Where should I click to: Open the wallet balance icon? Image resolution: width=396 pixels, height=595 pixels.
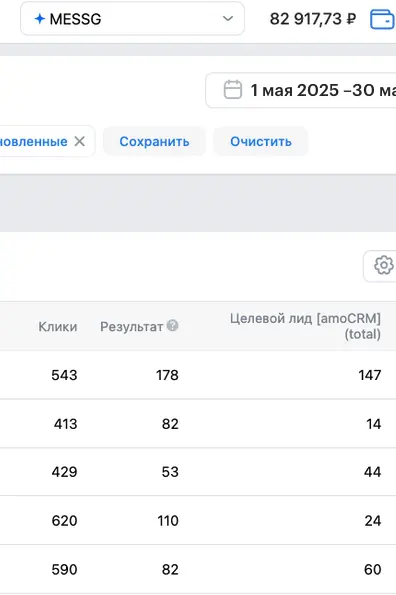tap(382, 19)
